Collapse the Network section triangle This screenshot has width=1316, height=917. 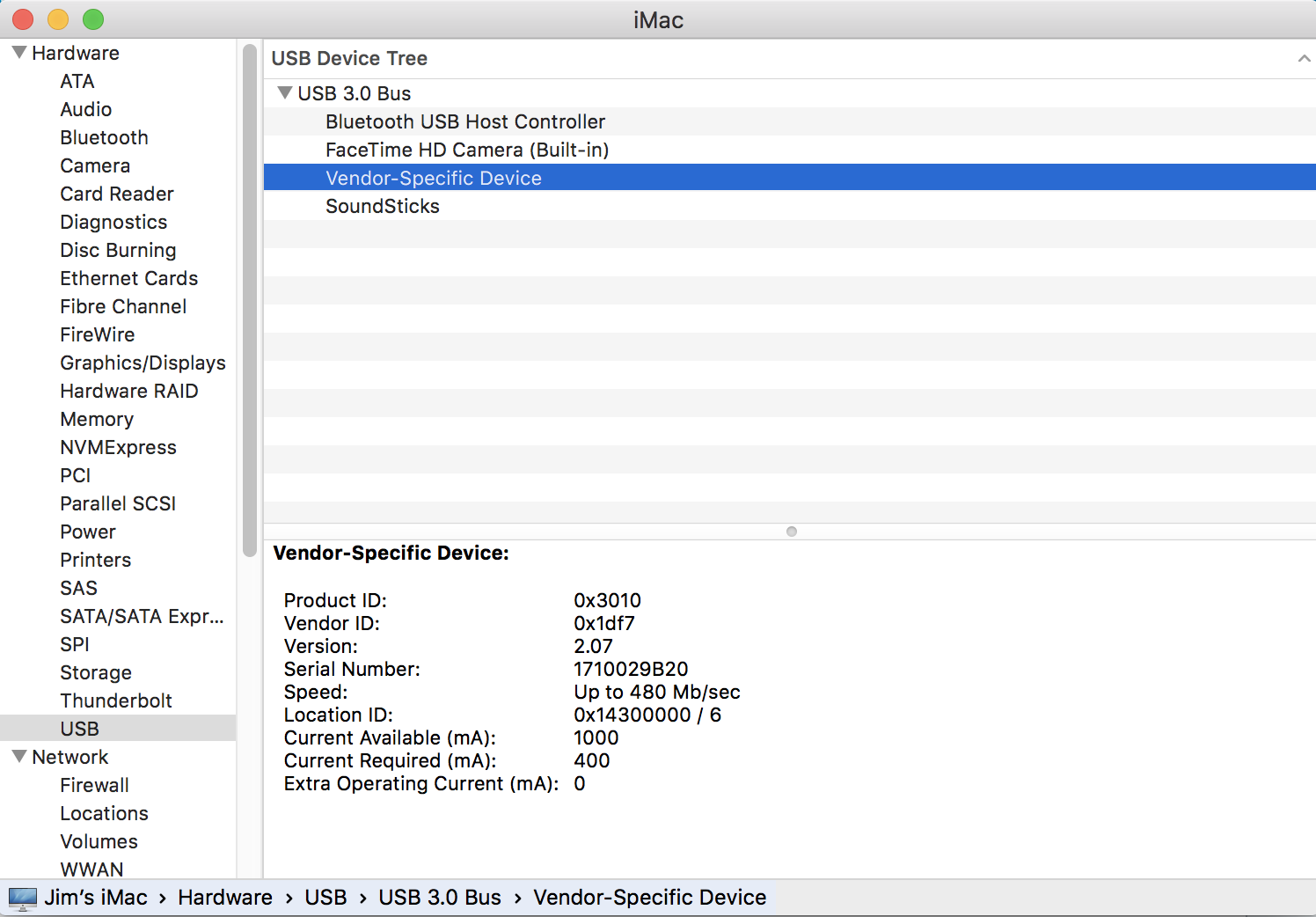click(19, 757)
